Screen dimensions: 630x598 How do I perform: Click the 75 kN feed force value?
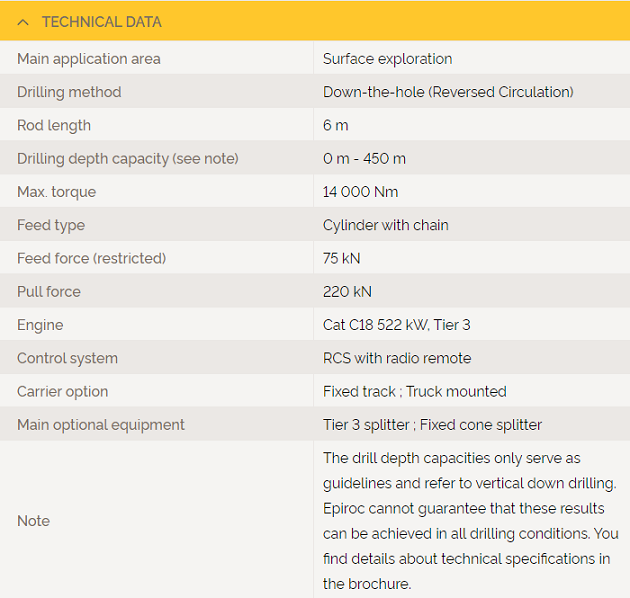pos(342,258)
